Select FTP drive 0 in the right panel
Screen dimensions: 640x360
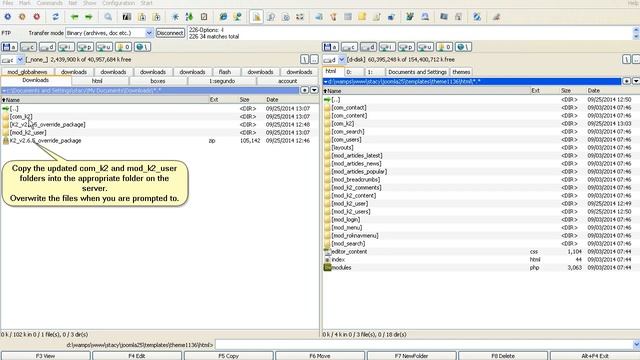point(444,47)
